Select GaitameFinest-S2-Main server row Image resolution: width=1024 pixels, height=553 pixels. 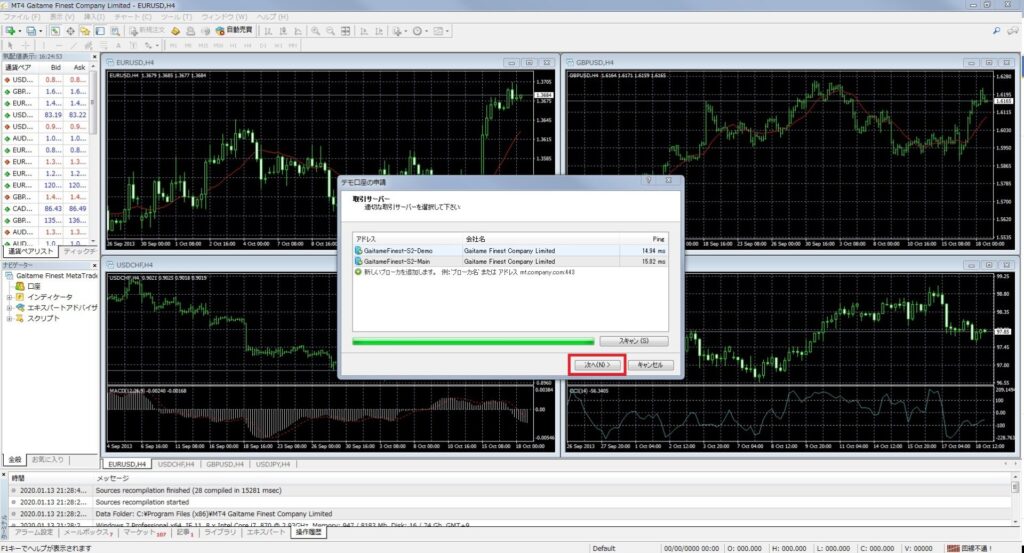coord(510,261)
